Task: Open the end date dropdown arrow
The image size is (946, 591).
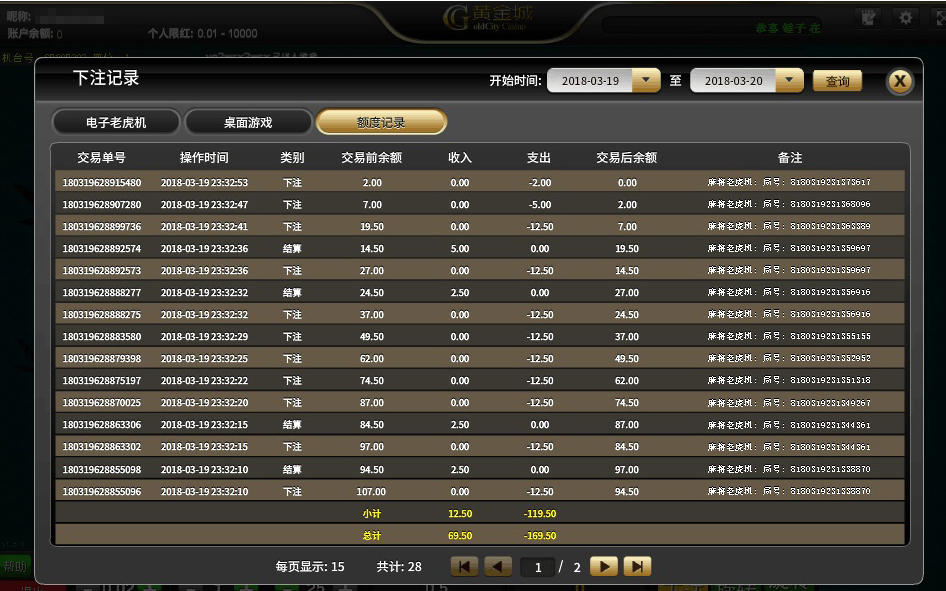Action: coord(789,80)
